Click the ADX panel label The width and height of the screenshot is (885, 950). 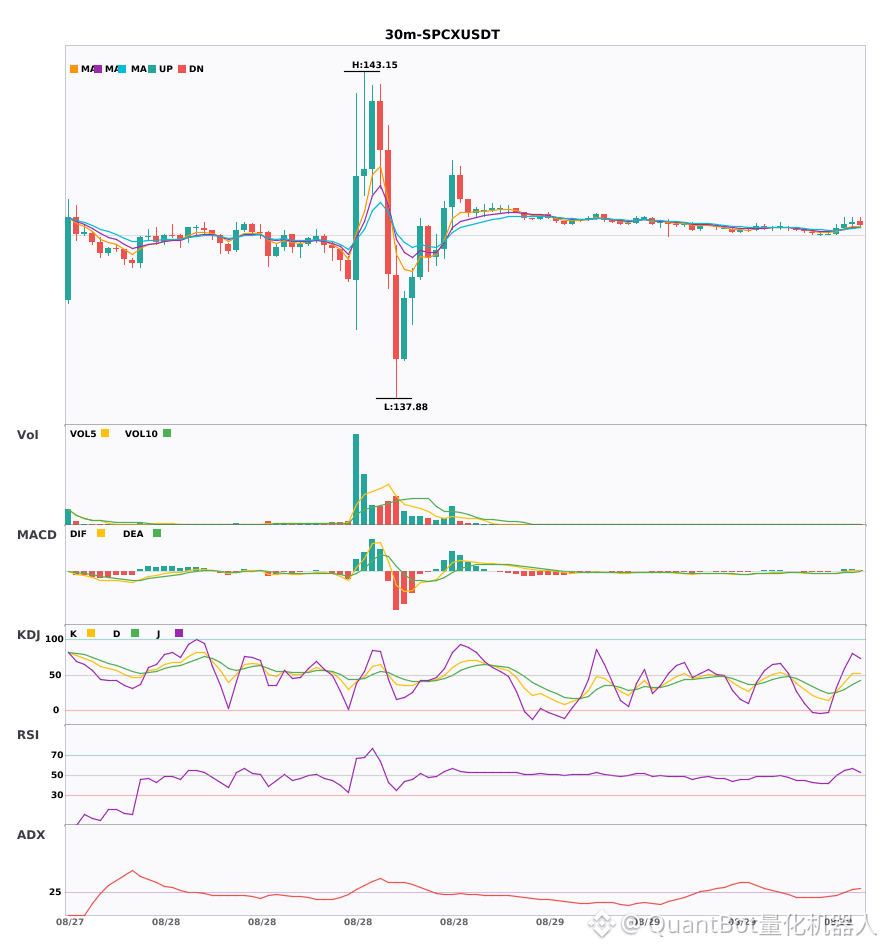31,835
